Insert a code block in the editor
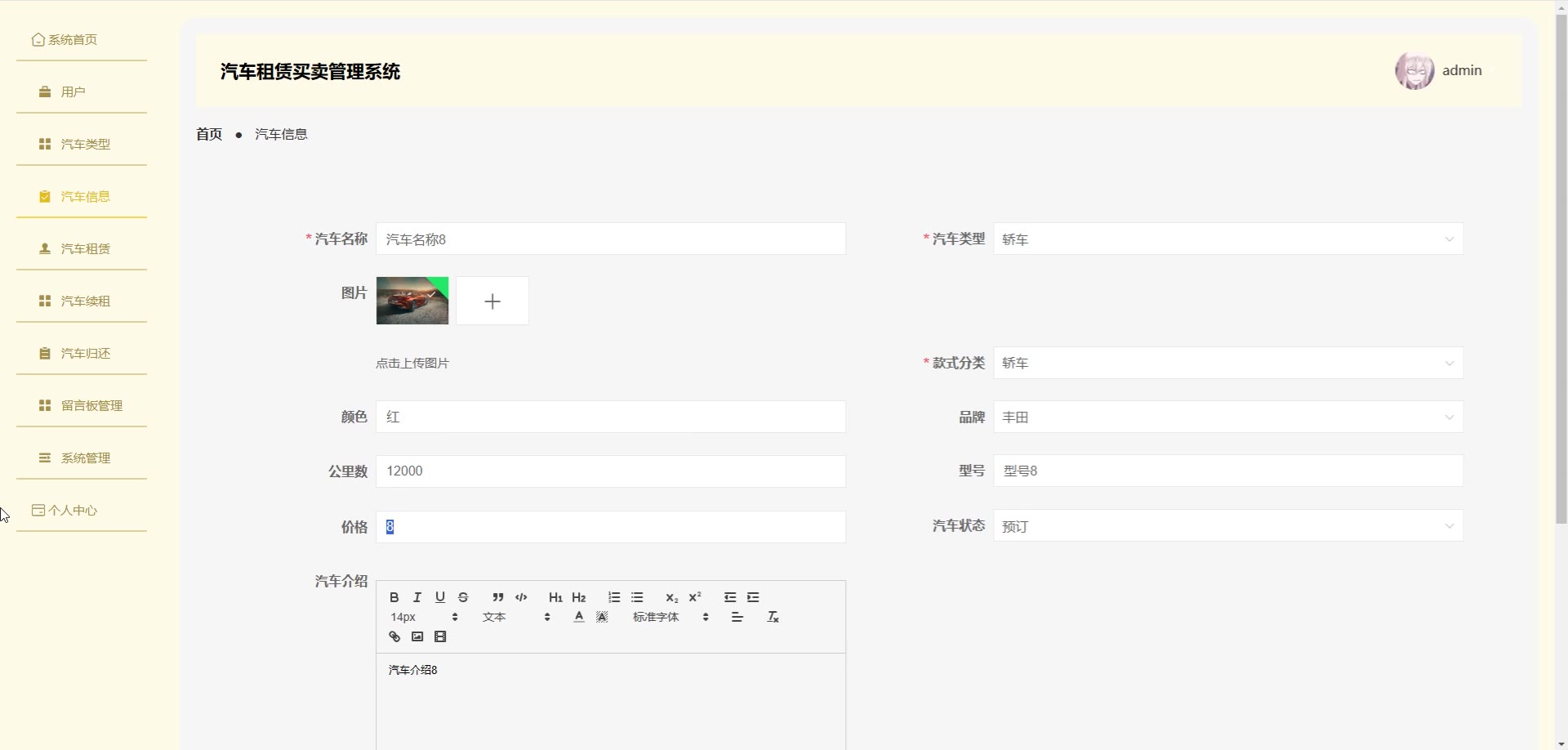 (x=521, y=597)
